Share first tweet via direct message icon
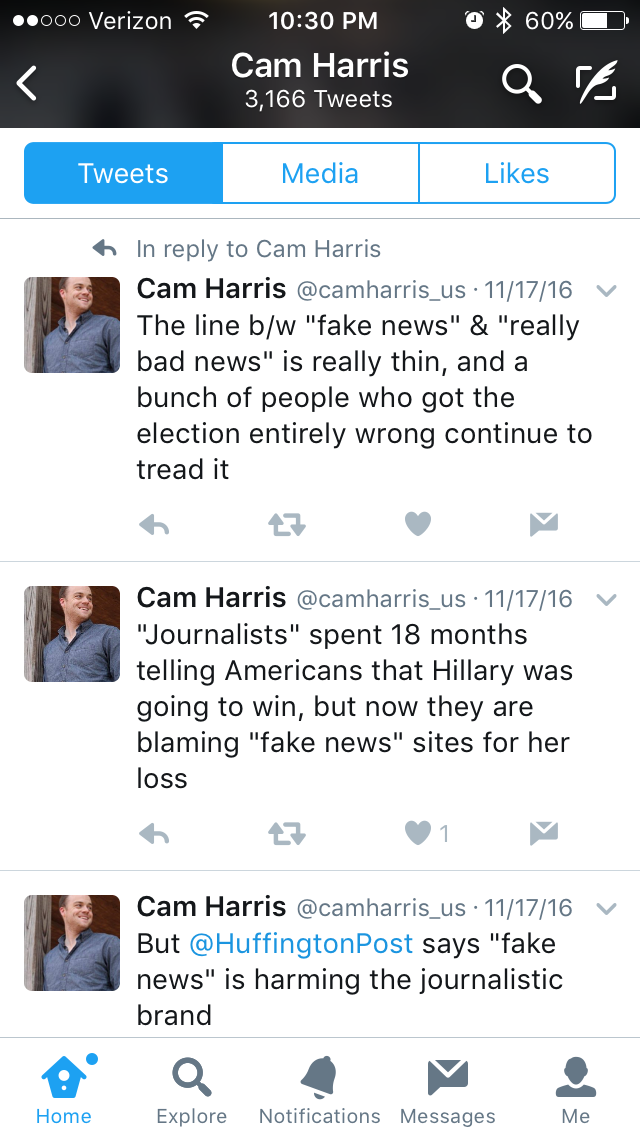Image resolution: width=640 pixels, height=1136 pixels. (544, 524)
